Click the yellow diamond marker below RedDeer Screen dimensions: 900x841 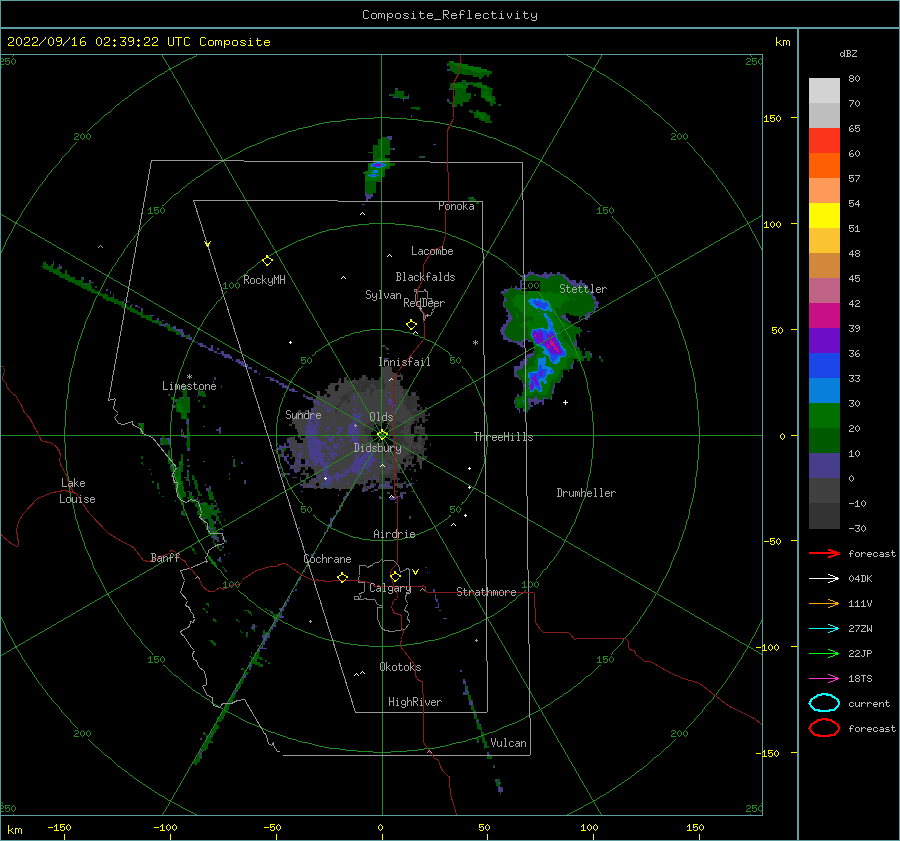(412, 325)
